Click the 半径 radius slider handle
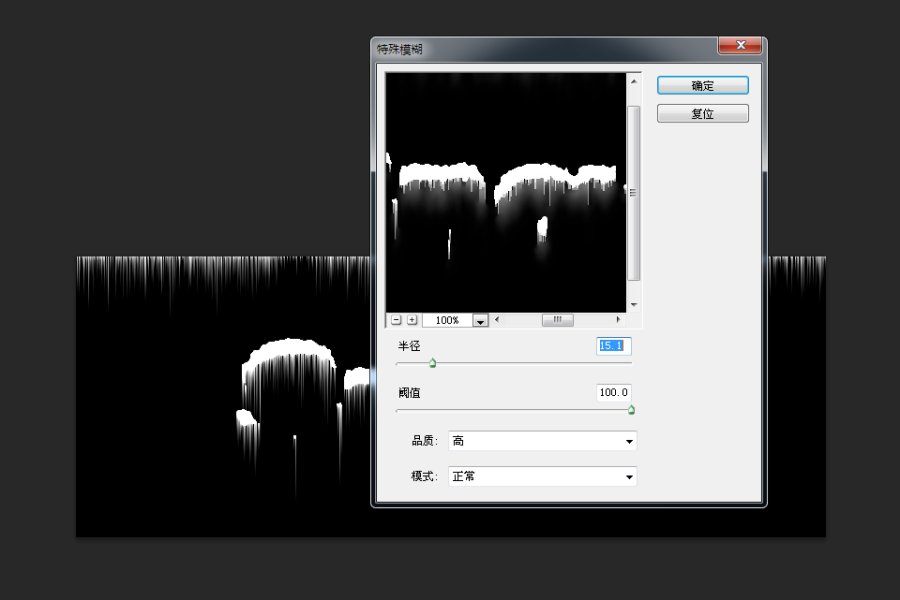Image resolution: width=900 pixels, height=600 pixels. (x=433, y=363)
